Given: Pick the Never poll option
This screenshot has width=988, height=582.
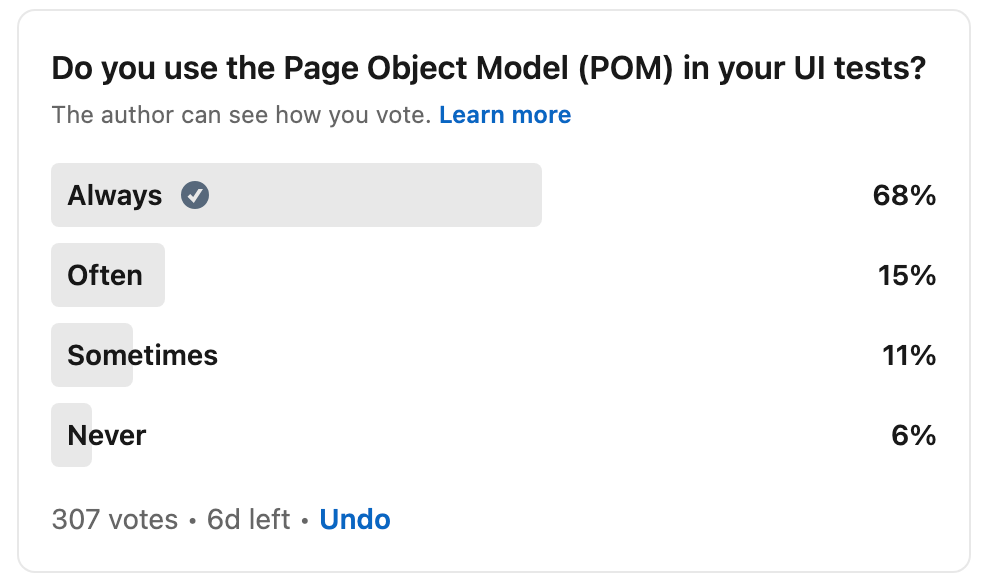Looking at the screenshot, I should (x=107, y=435).
